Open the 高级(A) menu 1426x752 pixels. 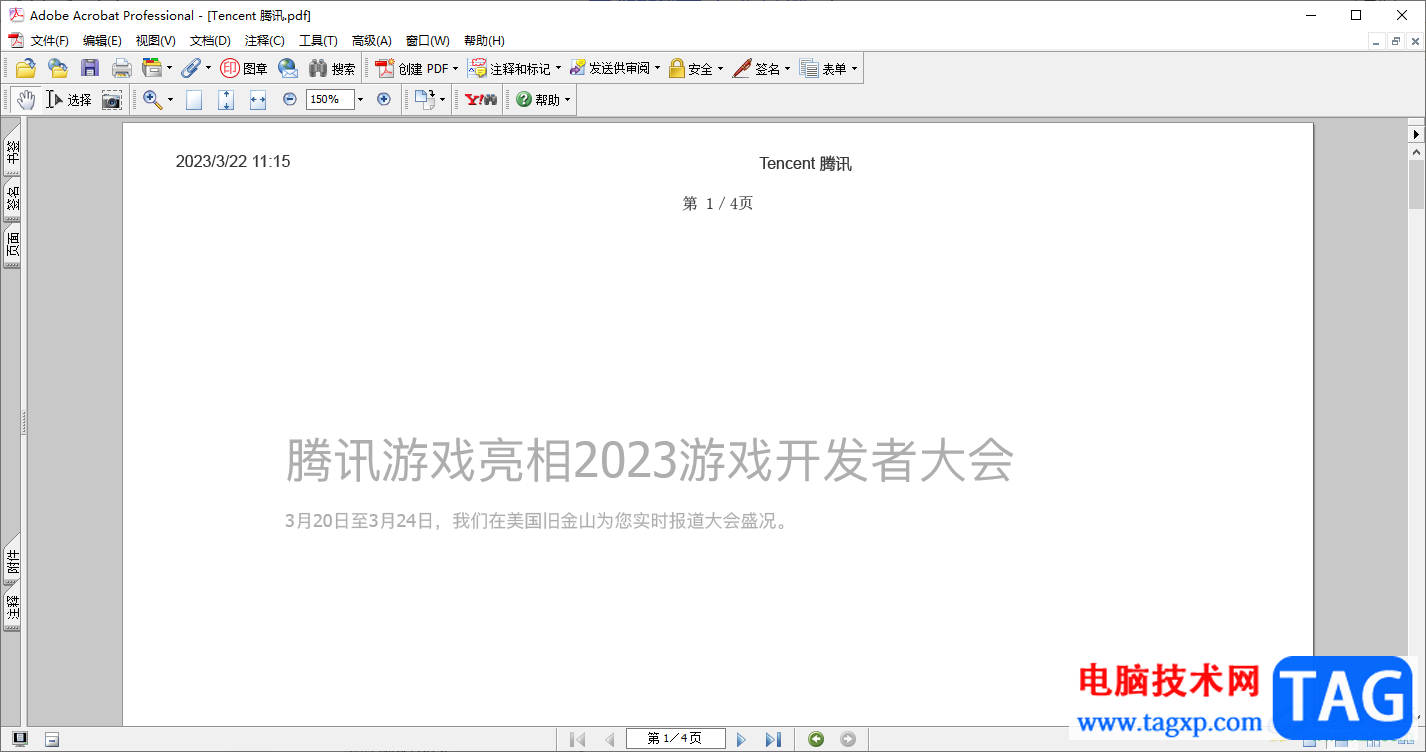[x=372, y=41]
